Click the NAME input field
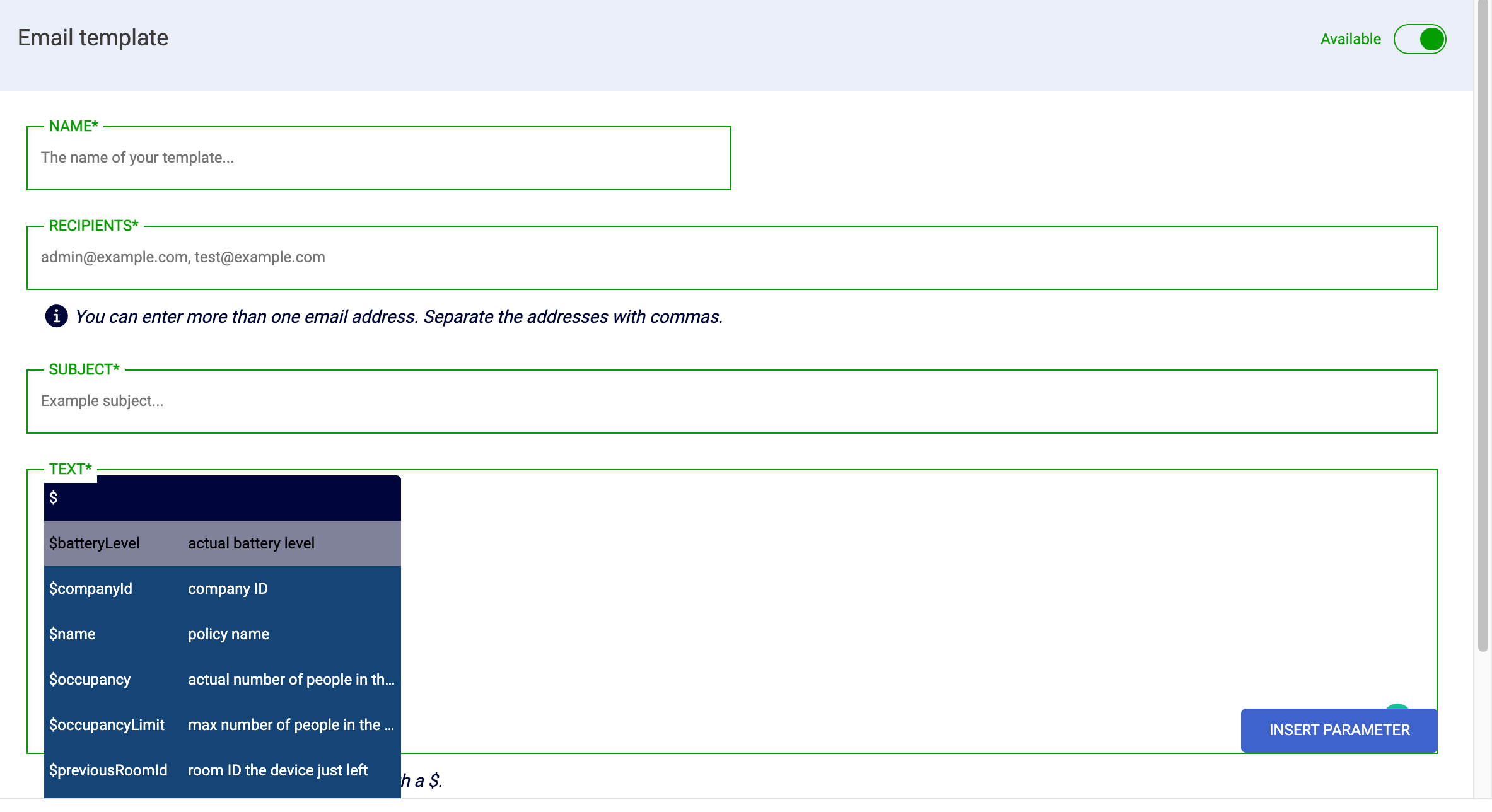This screenshot has width=1492, height=812. tap(378, 158)
